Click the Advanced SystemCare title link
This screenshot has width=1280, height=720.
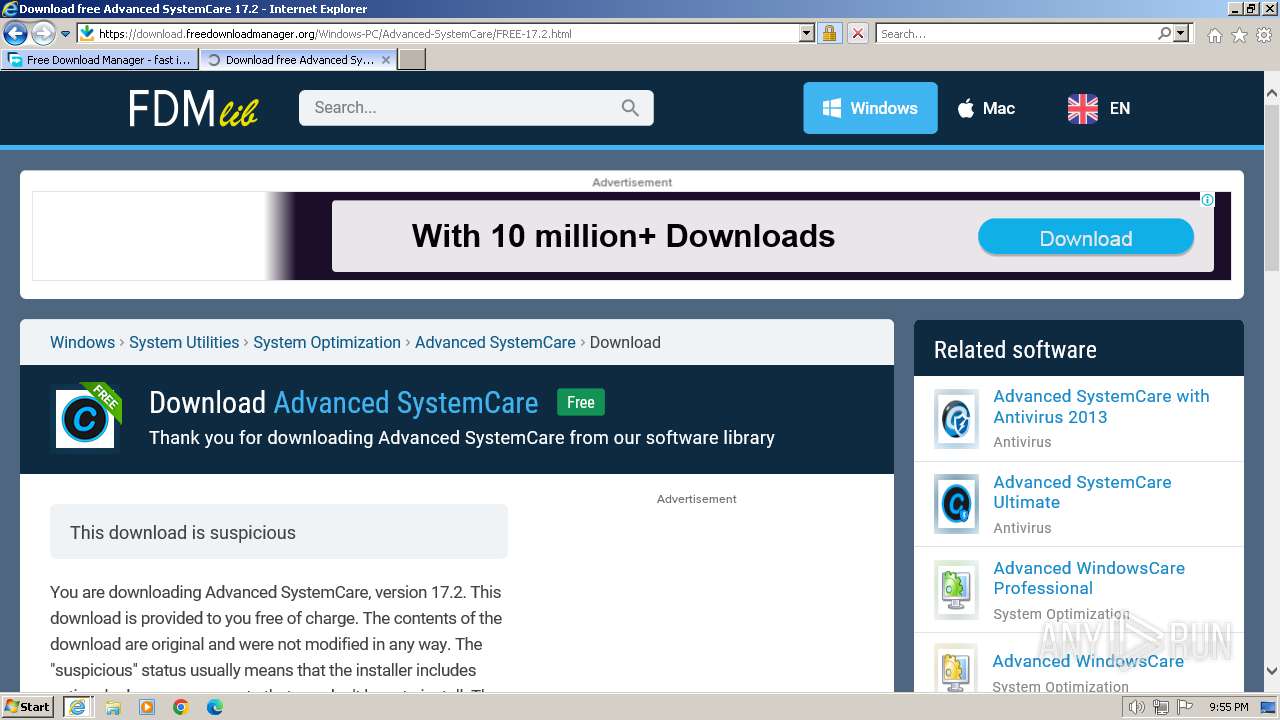click(x=406, y=403)
